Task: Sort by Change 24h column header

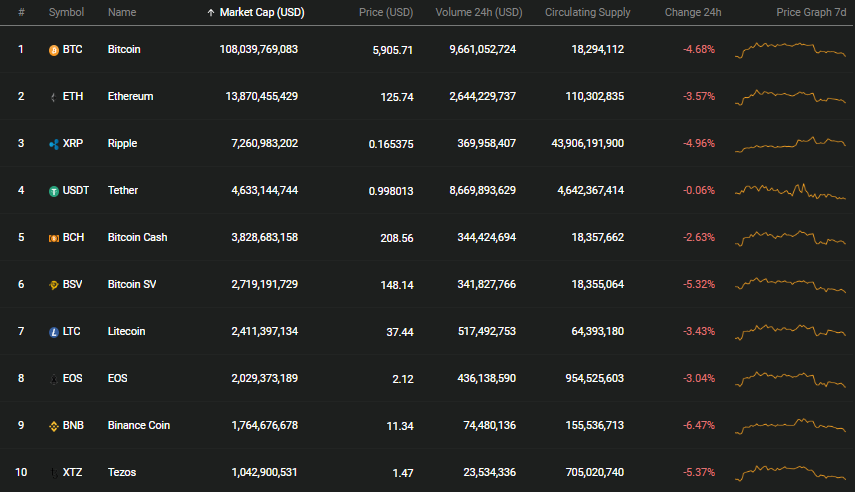Action: click(693, 12)
